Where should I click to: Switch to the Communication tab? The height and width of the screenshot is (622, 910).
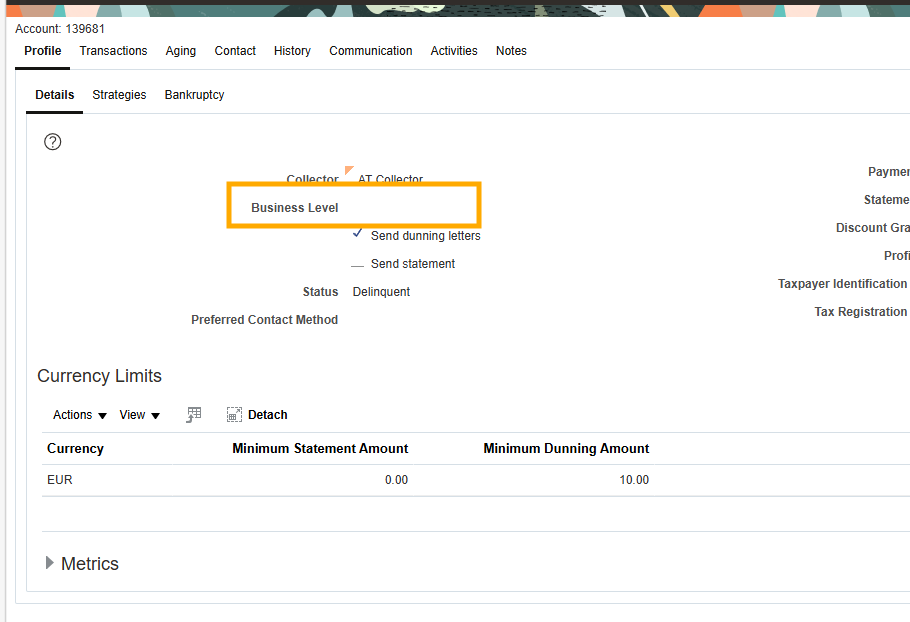coord(371,51)
